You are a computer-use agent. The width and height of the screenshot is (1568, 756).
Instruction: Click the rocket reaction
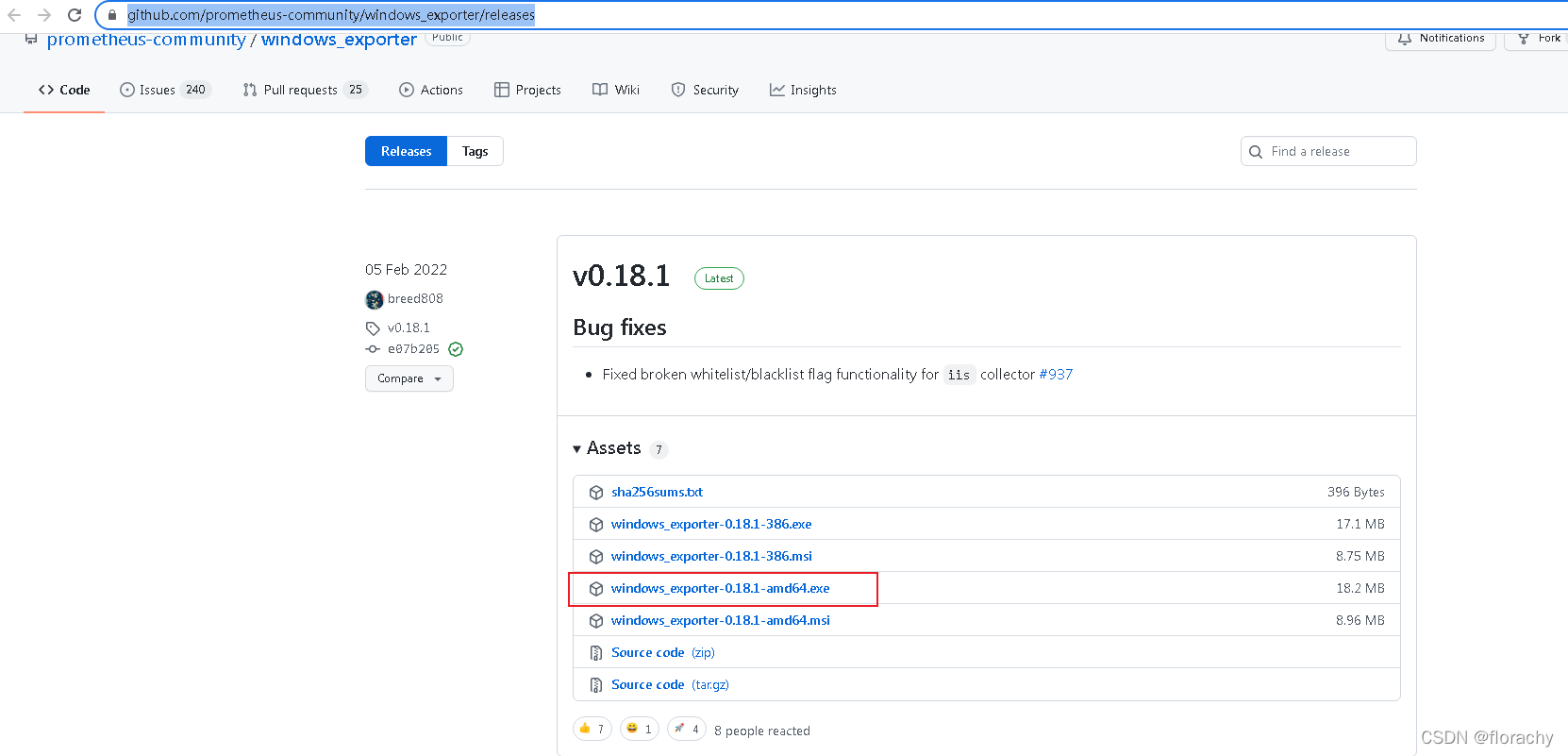(687, 729)
